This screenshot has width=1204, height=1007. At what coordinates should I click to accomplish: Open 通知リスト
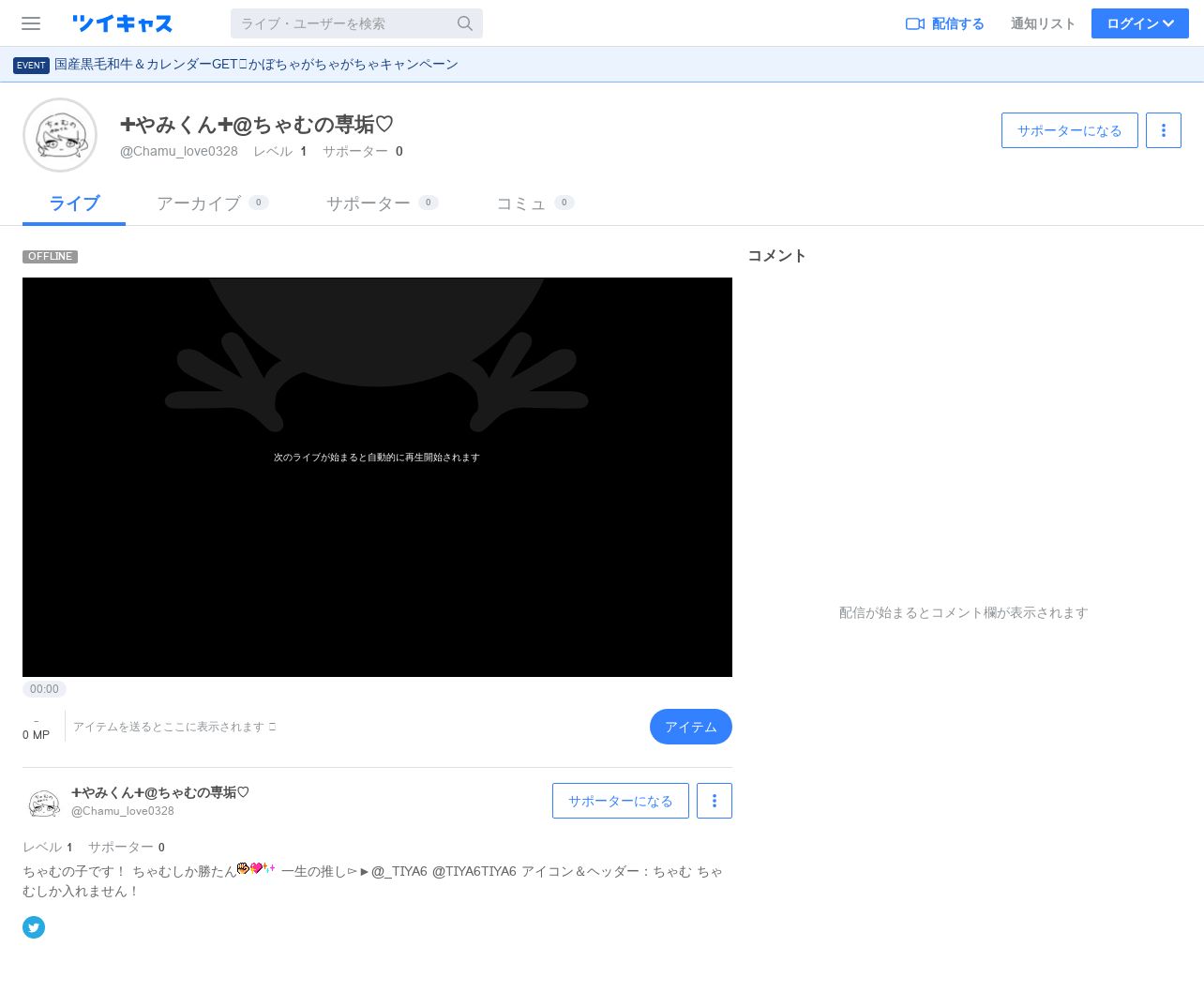[x=1043, y=23]
